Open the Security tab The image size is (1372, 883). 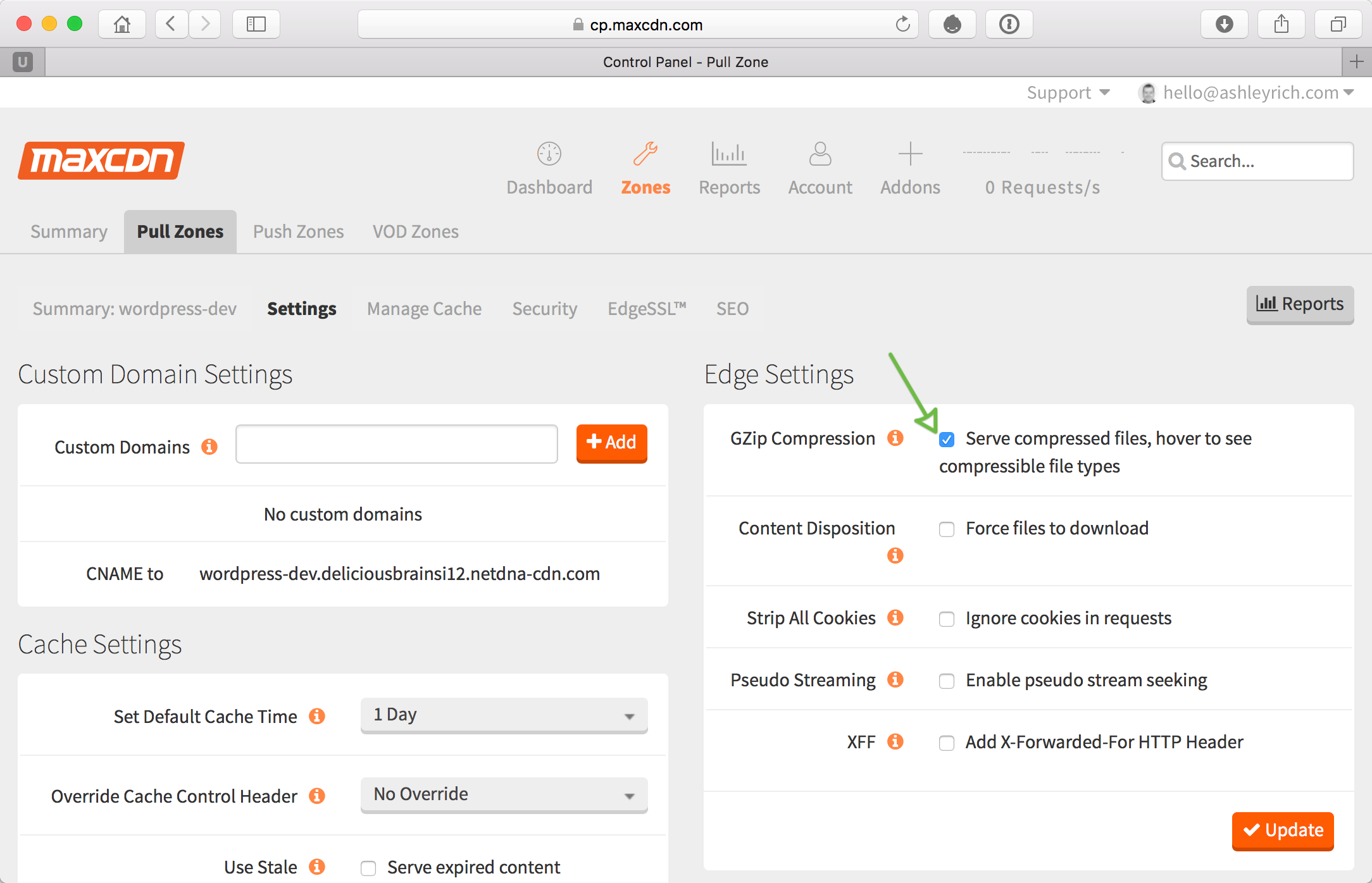click(x=544, y=308)
